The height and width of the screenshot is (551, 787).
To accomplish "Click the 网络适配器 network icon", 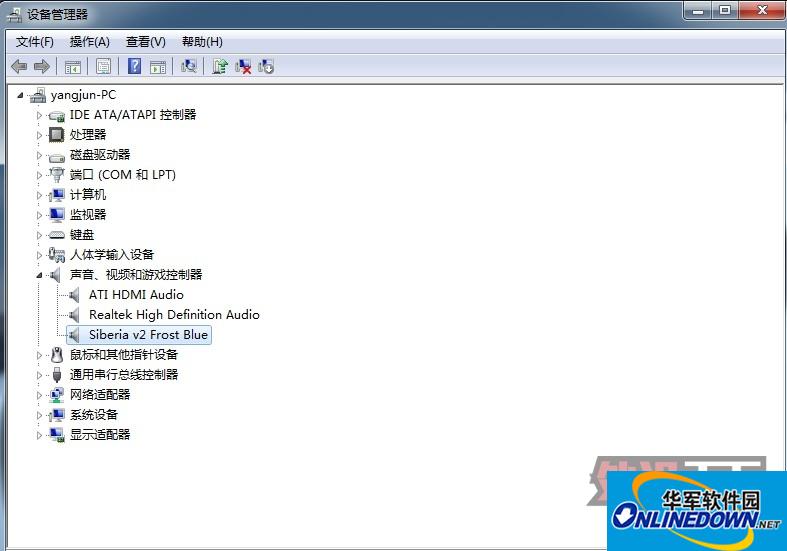I will pyautogui.click(x=57, y=395).
